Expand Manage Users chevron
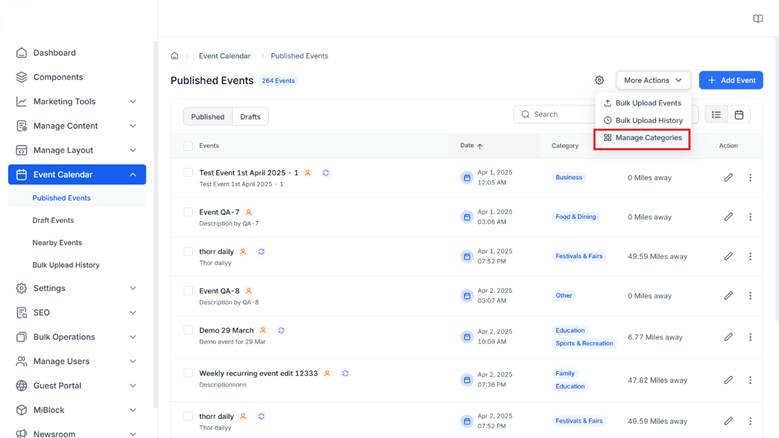Screen dimensions: 779x438 (x=133, y=361)
